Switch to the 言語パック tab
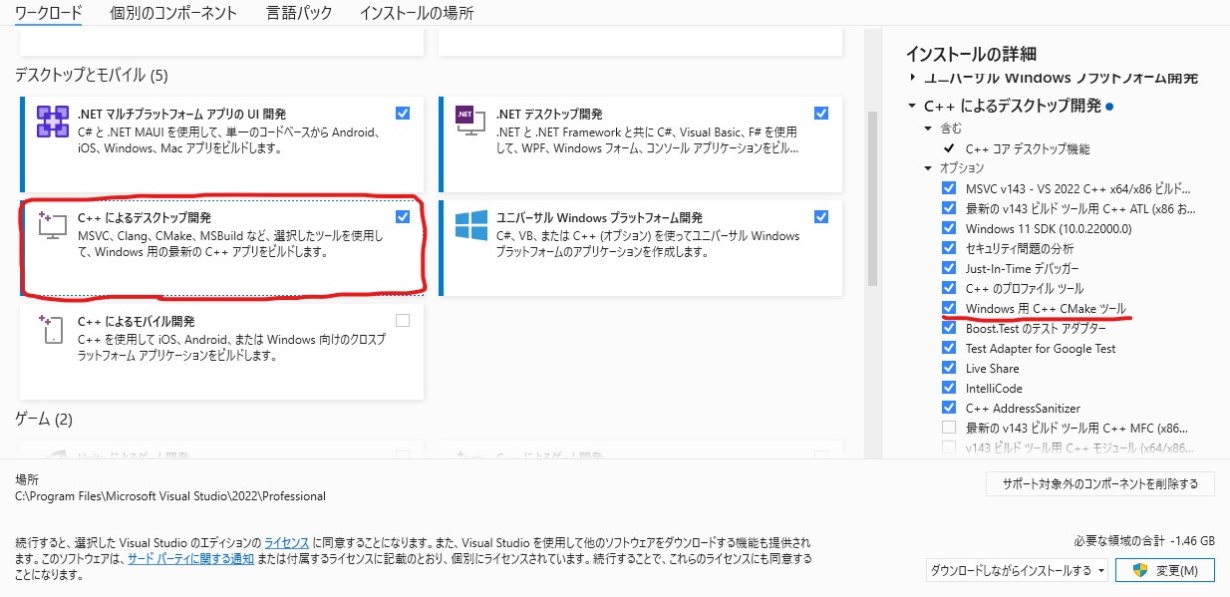 (298, 13)
